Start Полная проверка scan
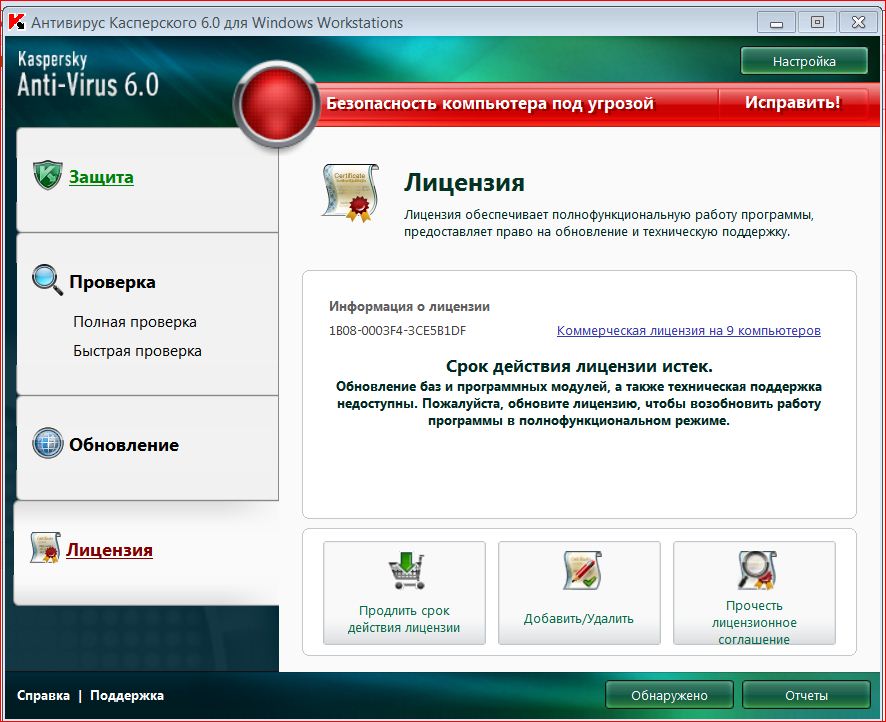Image resolution: width=886 pixels, height=722 pixels. [134, 322]
